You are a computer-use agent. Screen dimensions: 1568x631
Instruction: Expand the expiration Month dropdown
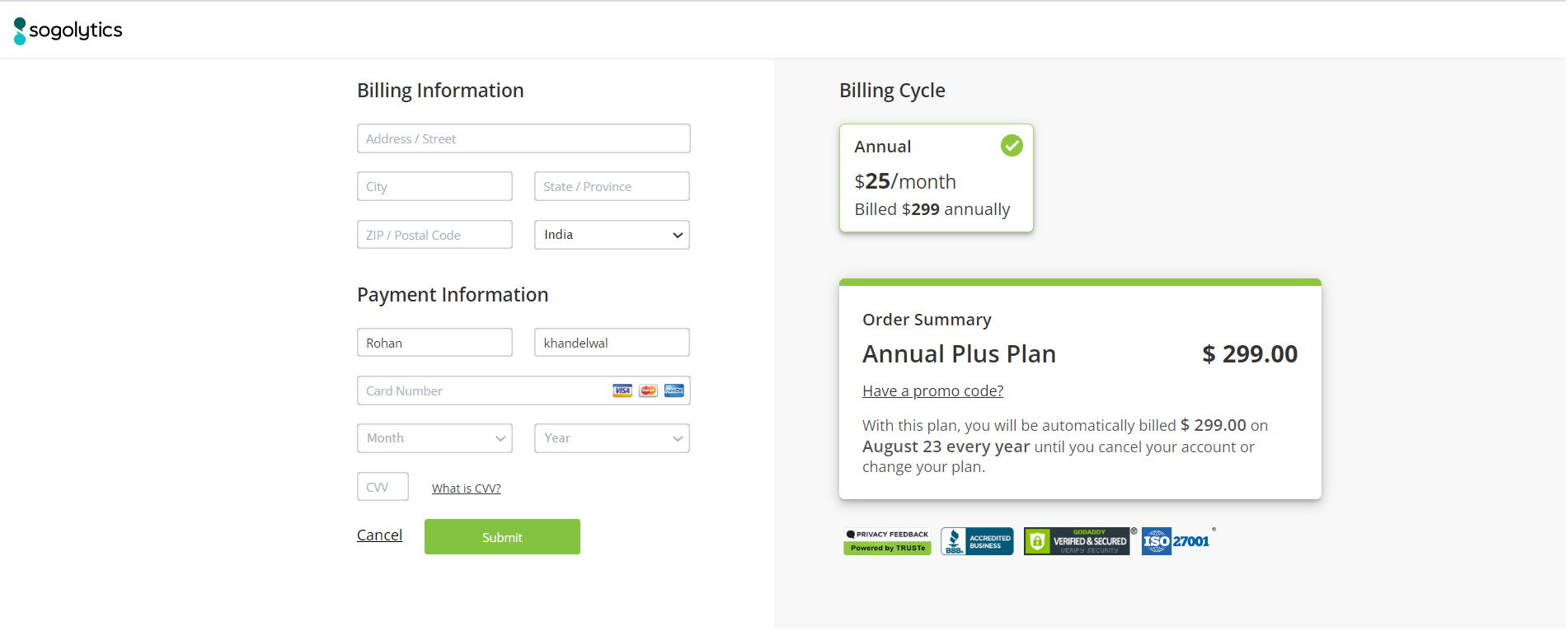[x=434, y=438]
